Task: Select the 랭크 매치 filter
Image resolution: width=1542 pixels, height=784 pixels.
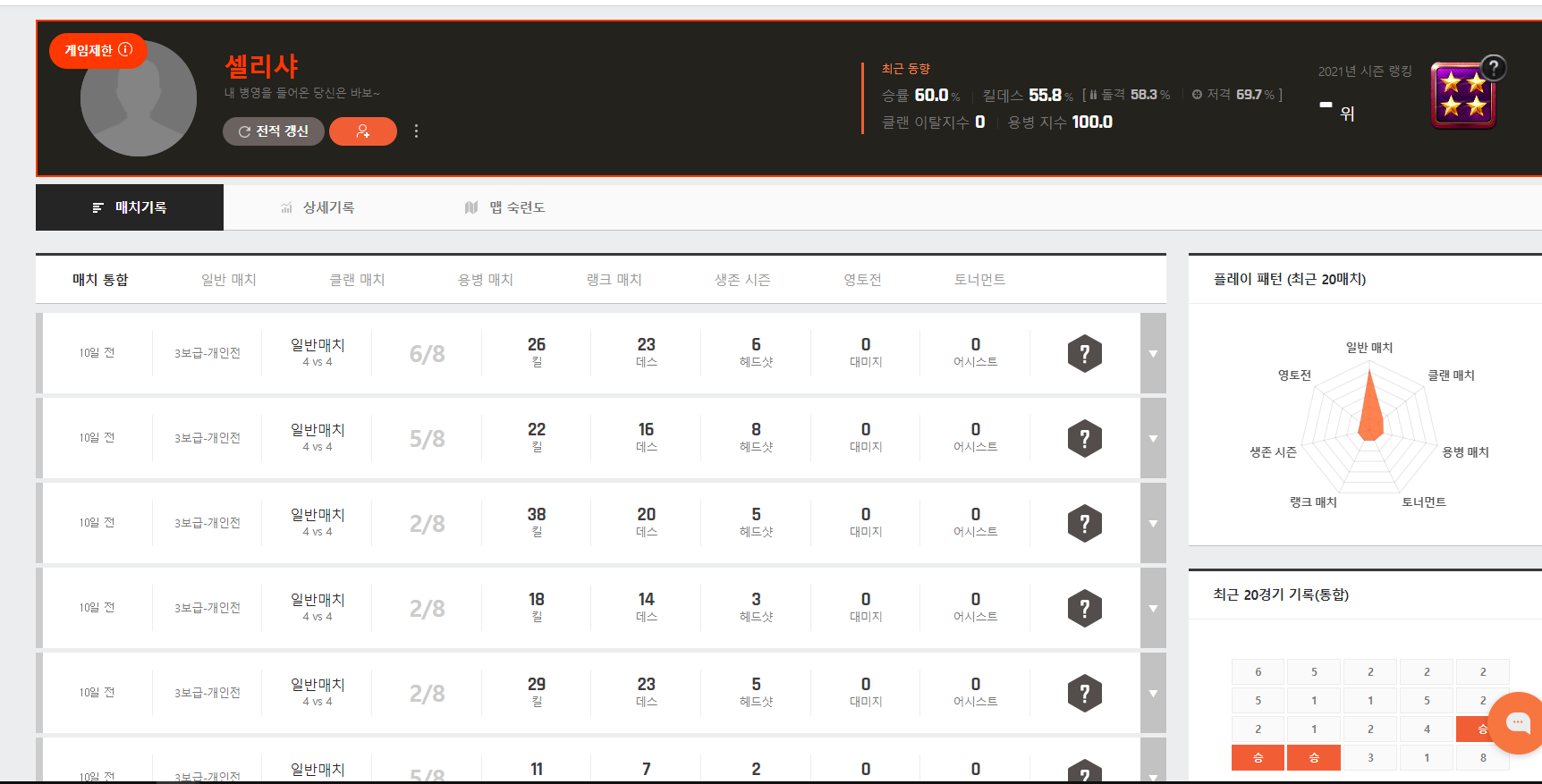Action: [x=614, y=280]
